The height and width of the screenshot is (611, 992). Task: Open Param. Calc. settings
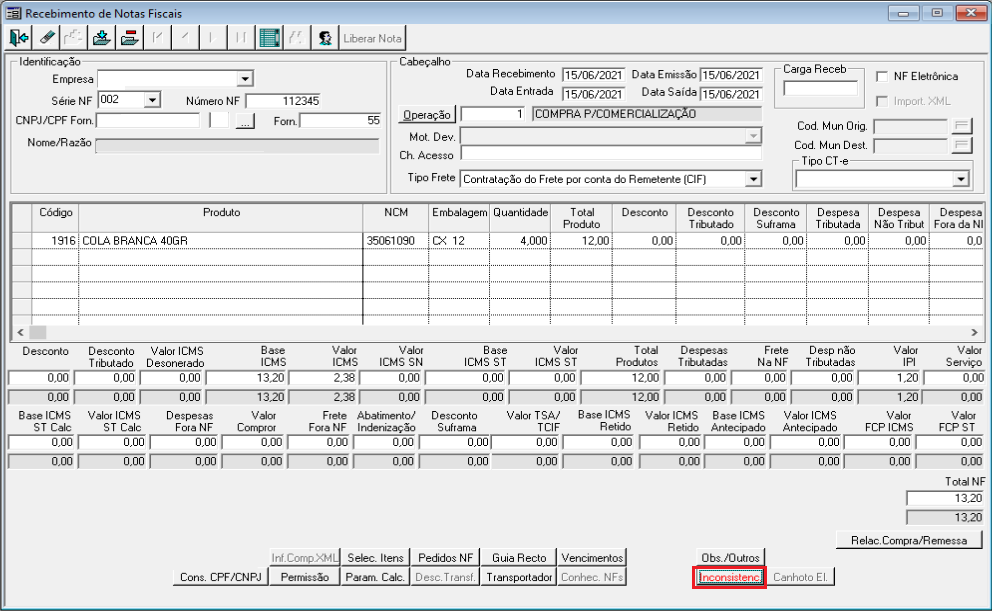(375, 577)
